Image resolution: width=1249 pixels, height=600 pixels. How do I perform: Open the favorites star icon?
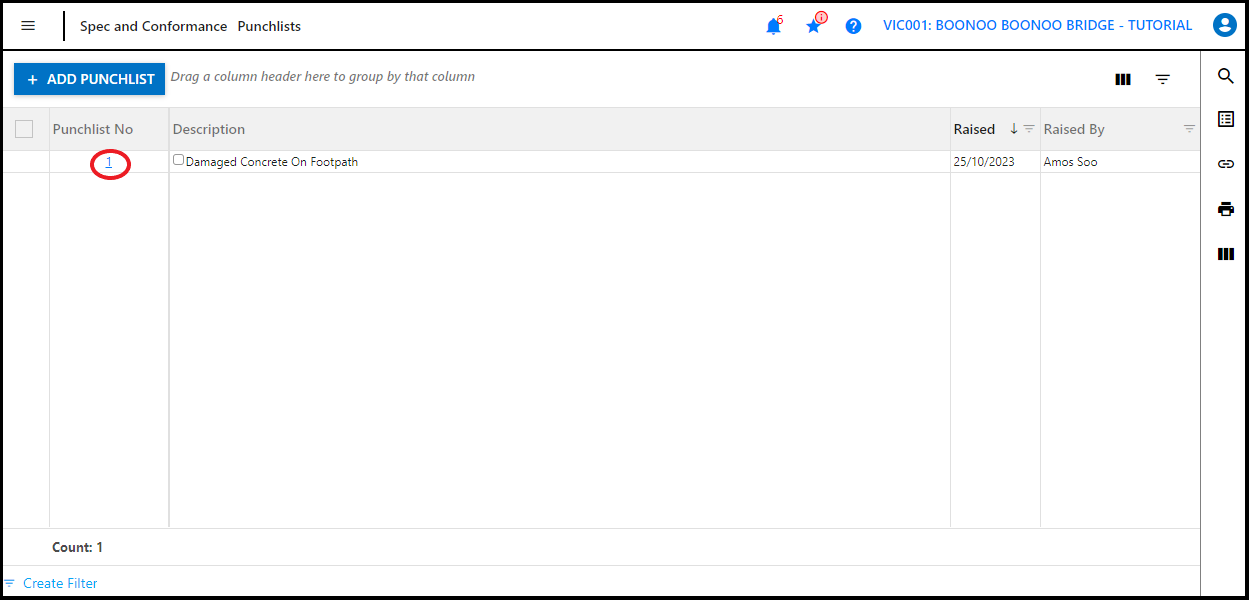click(814, 26)
